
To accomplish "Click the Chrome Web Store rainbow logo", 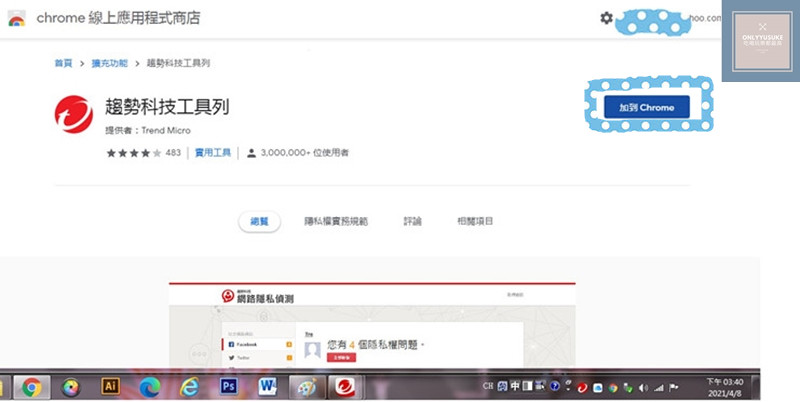I will click(x=16, y=19).
